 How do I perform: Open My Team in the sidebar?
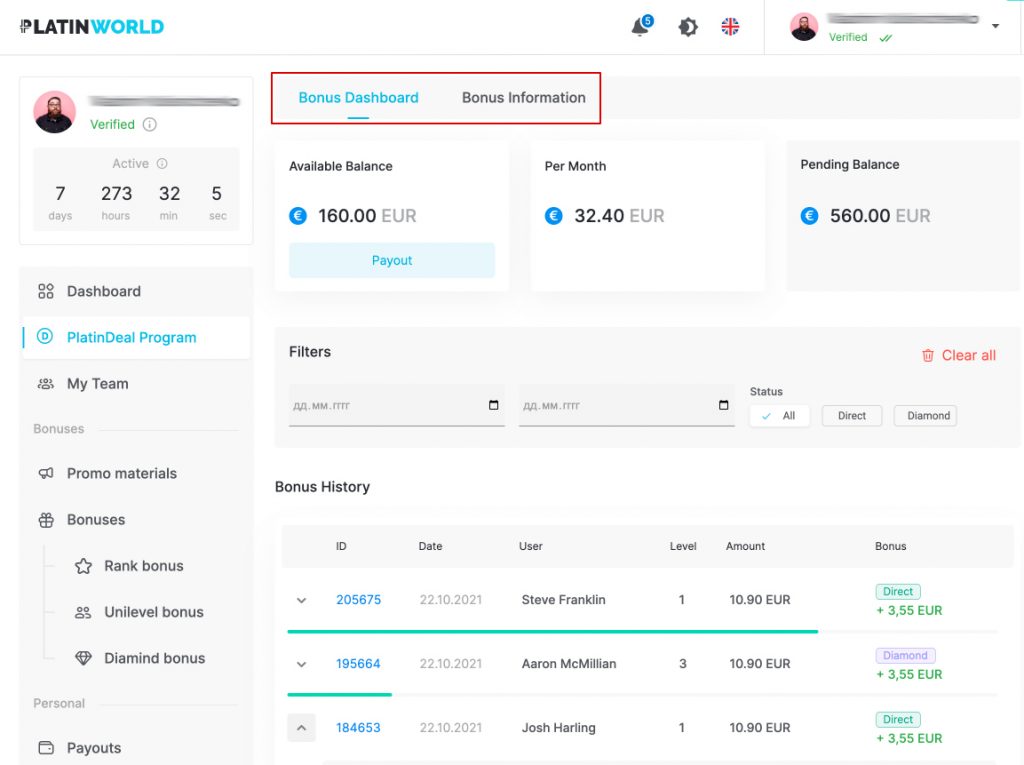coord(97,384)
